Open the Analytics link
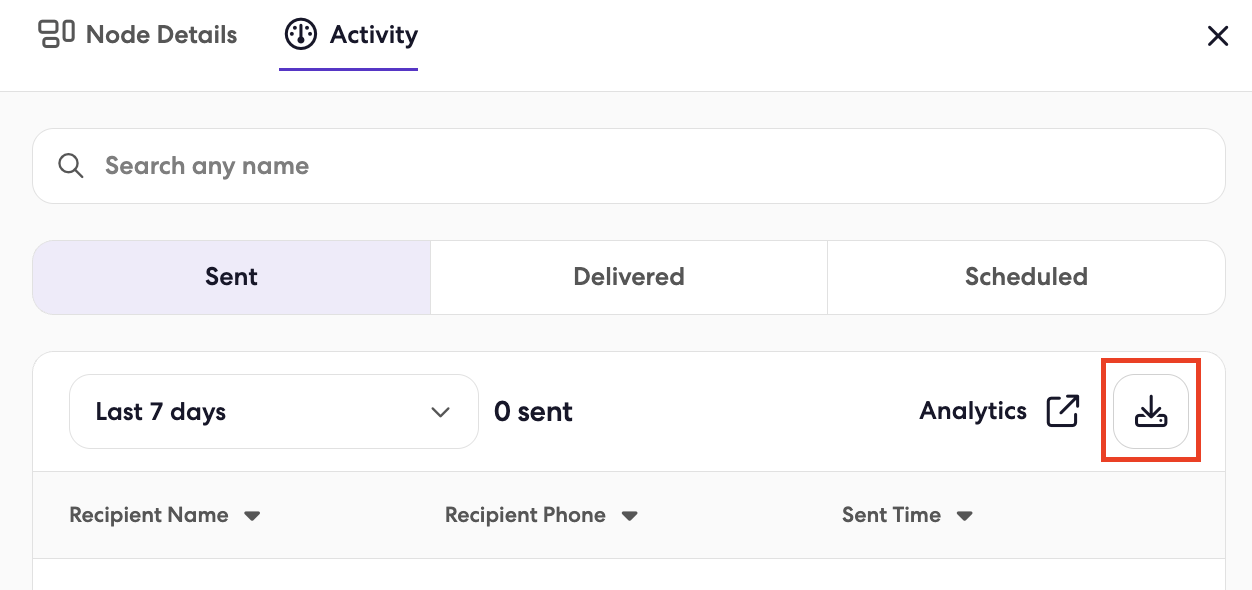This screenshot has height=590, width=1252. 973,411
